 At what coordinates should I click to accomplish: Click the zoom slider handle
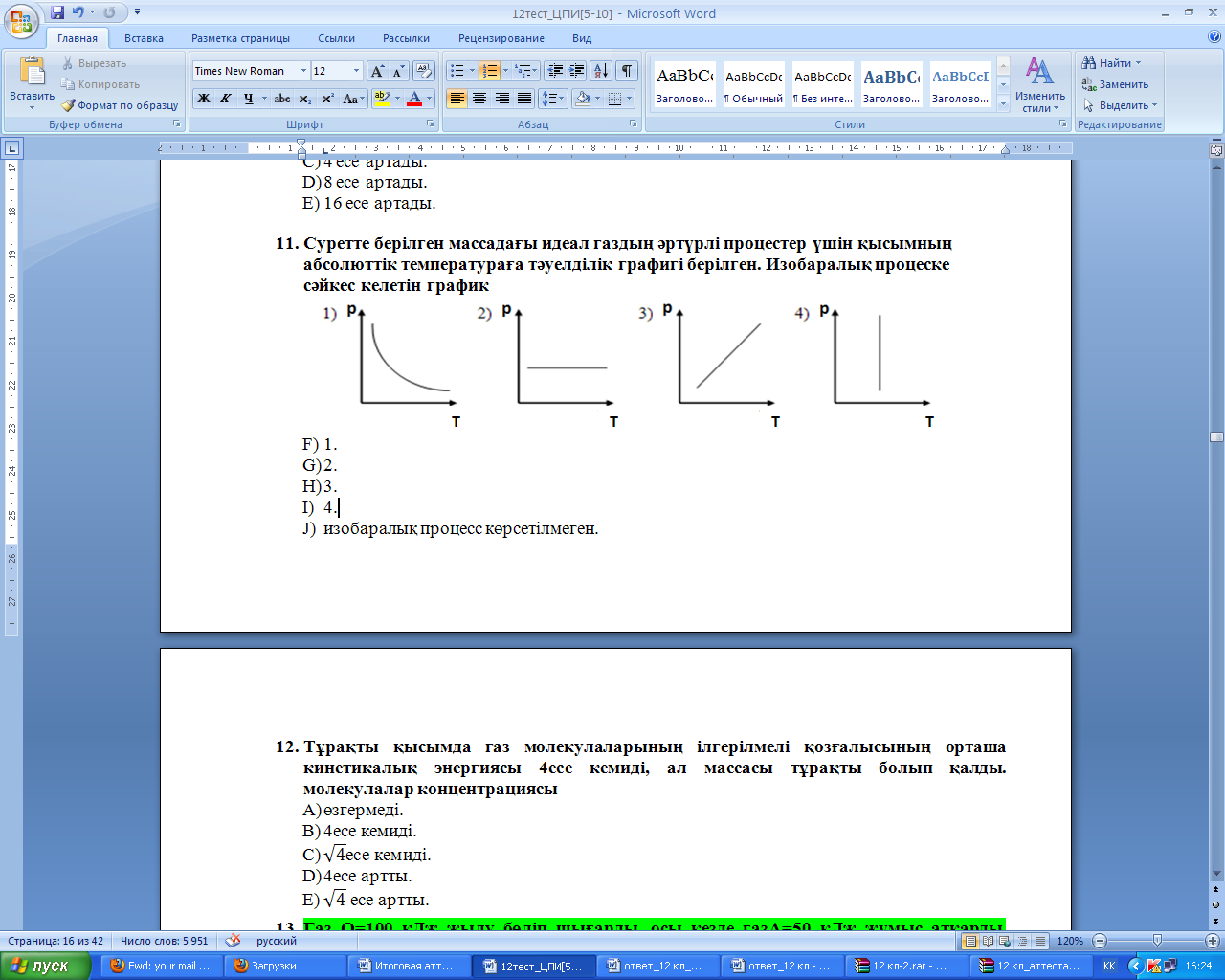(x=1157, y=941)
